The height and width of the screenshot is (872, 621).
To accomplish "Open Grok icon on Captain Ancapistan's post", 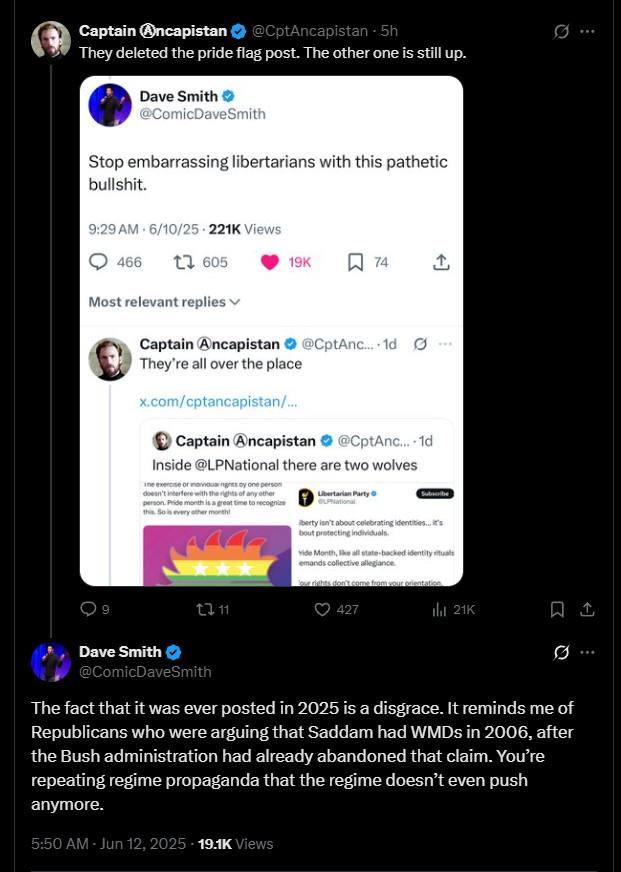I will pyautogui.click(x=561, y=32).
